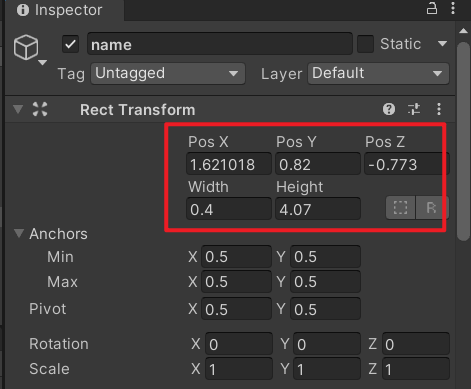The image size is (471, 389).
Task: Click the Rect Transform component icon
Action: 40,109
